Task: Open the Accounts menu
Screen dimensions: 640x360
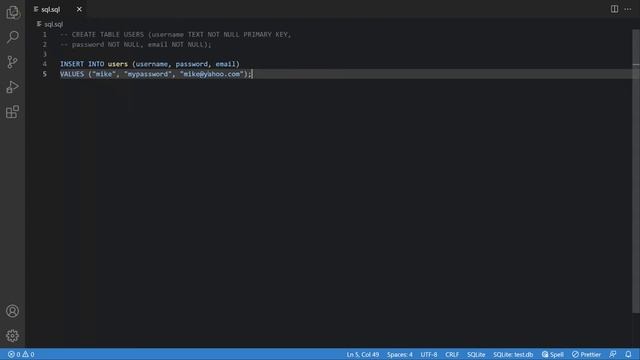Action: [x=13, y=311]
